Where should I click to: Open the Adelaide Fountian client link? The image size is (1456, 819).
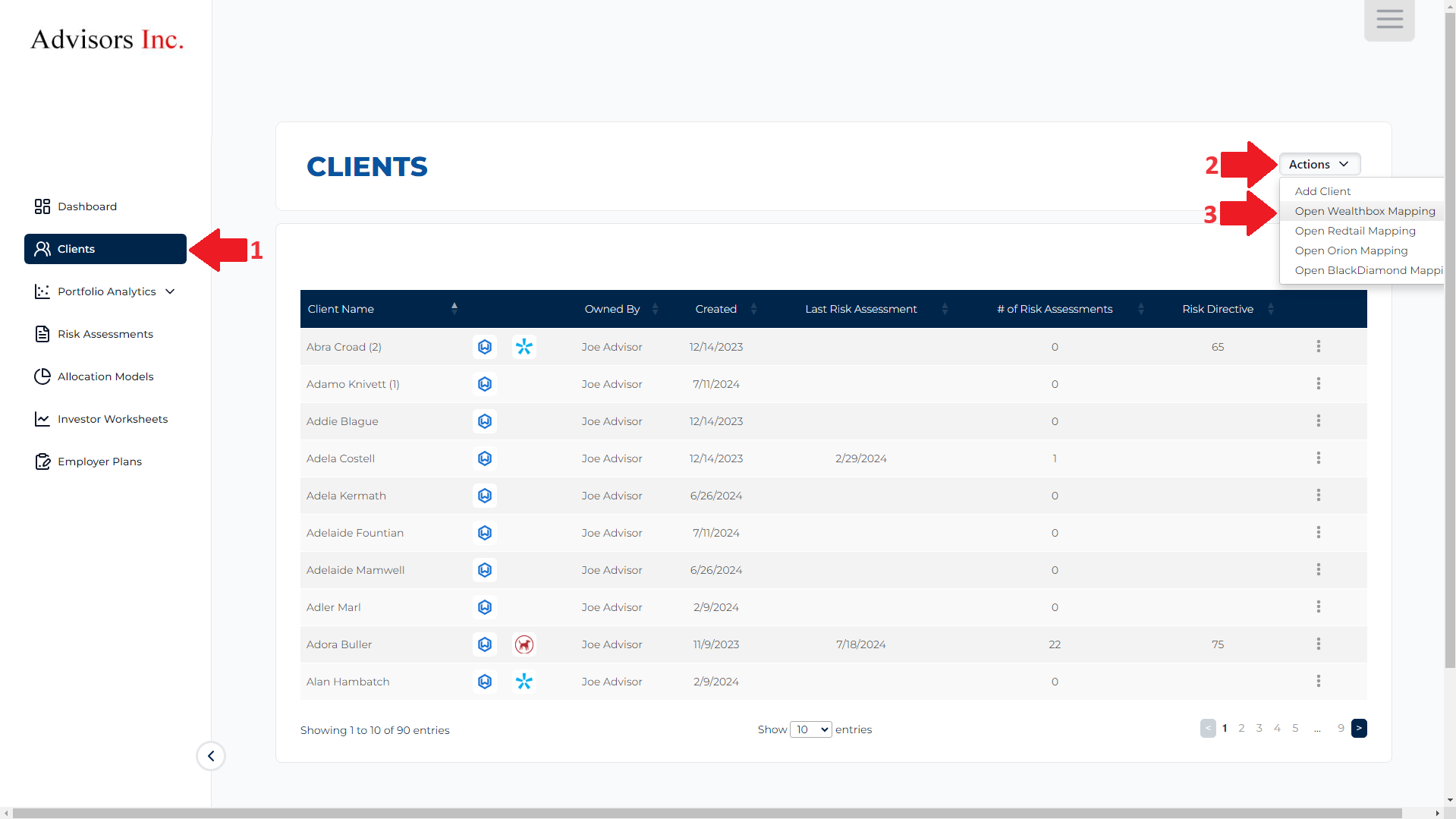(355, 533)
